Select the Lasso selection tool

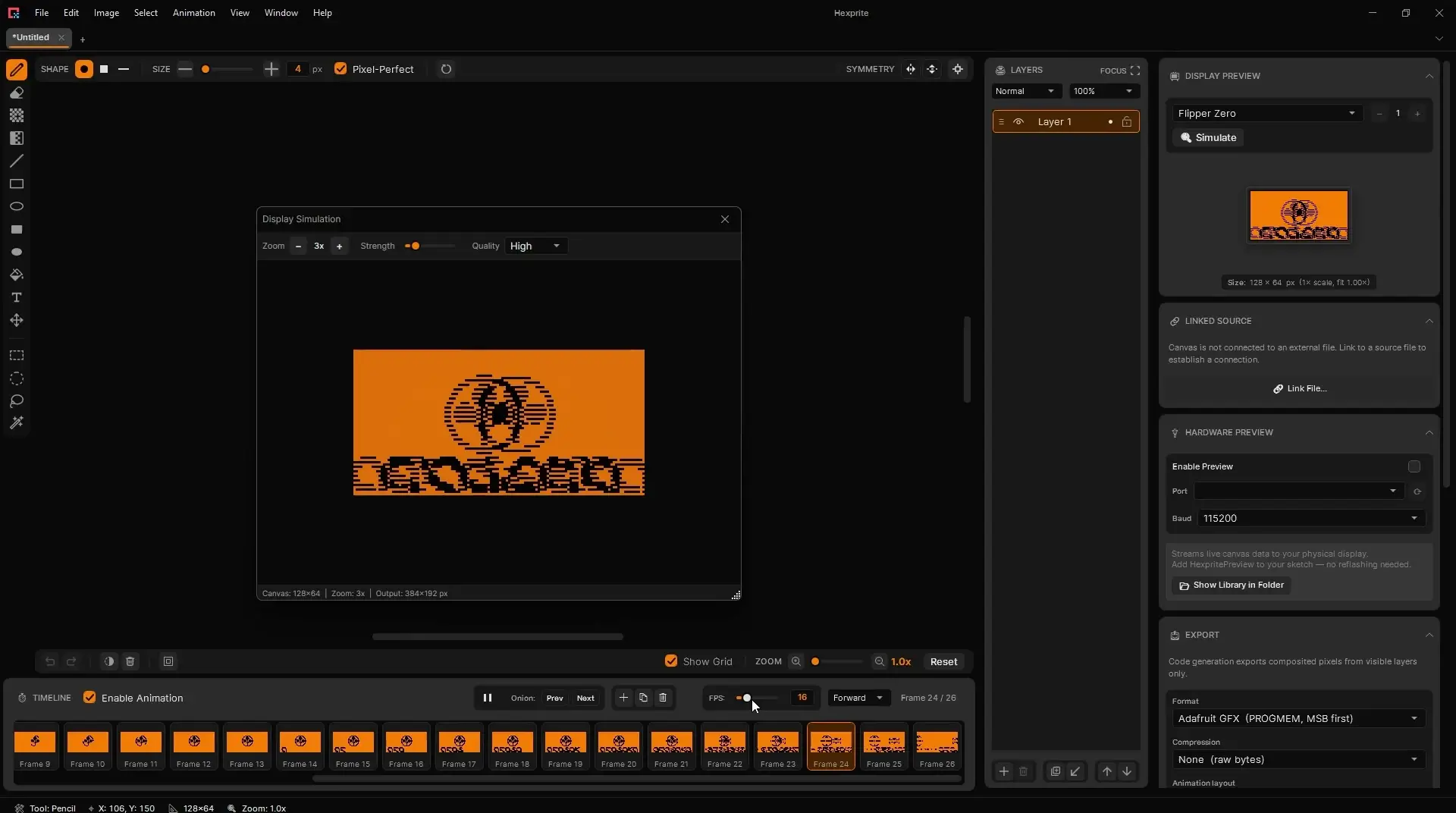[17, 400]
